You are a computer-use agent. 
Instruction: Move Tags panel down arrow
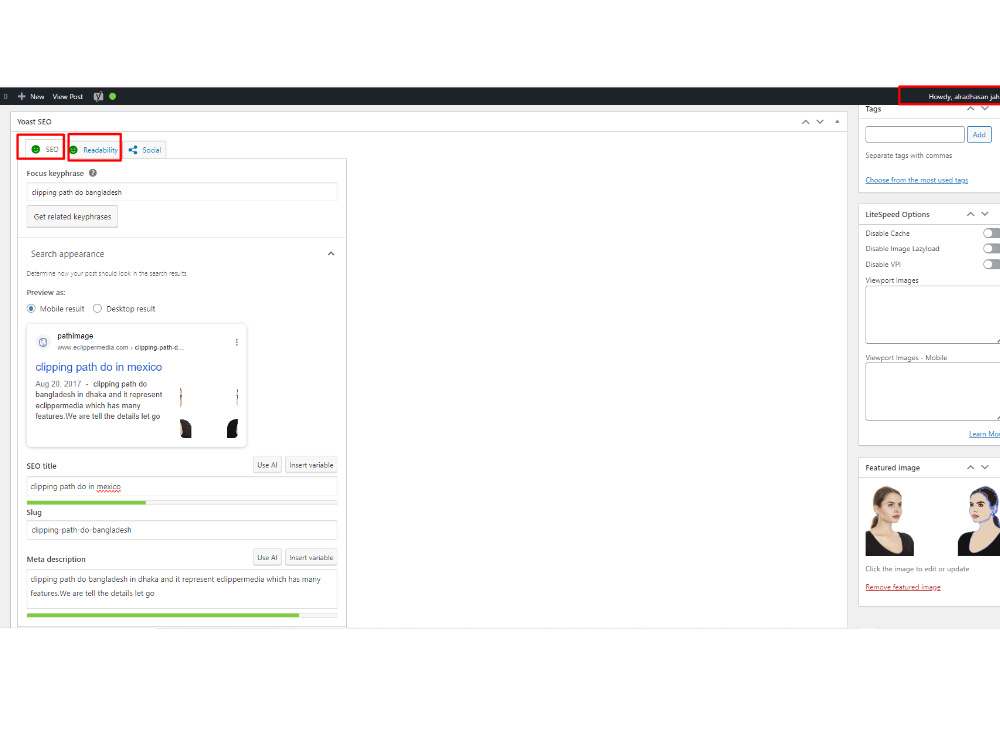click(985, 109)
